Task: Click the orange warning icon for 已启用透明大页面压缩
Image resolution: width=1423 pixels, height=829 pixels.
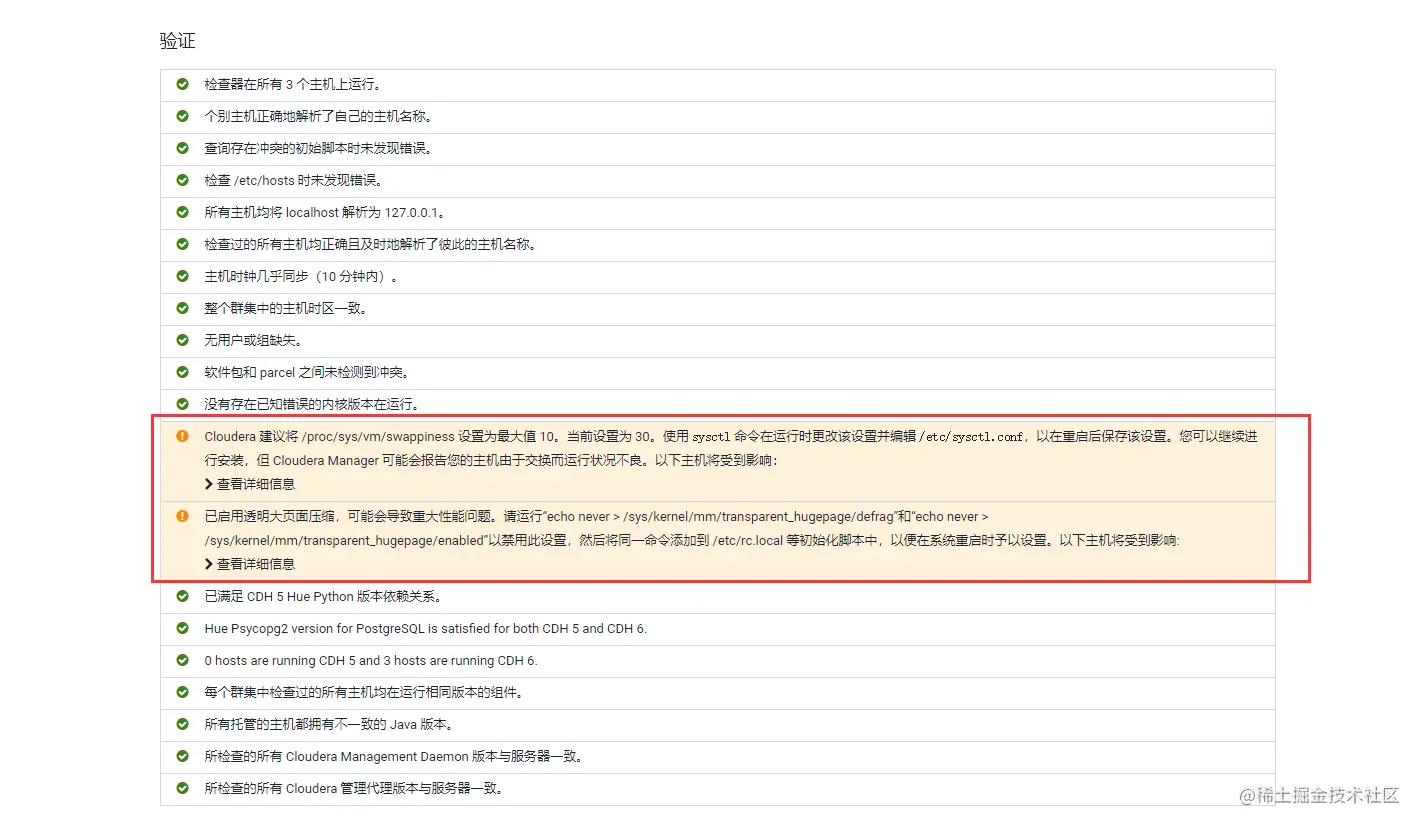Action: coord(182,517)
